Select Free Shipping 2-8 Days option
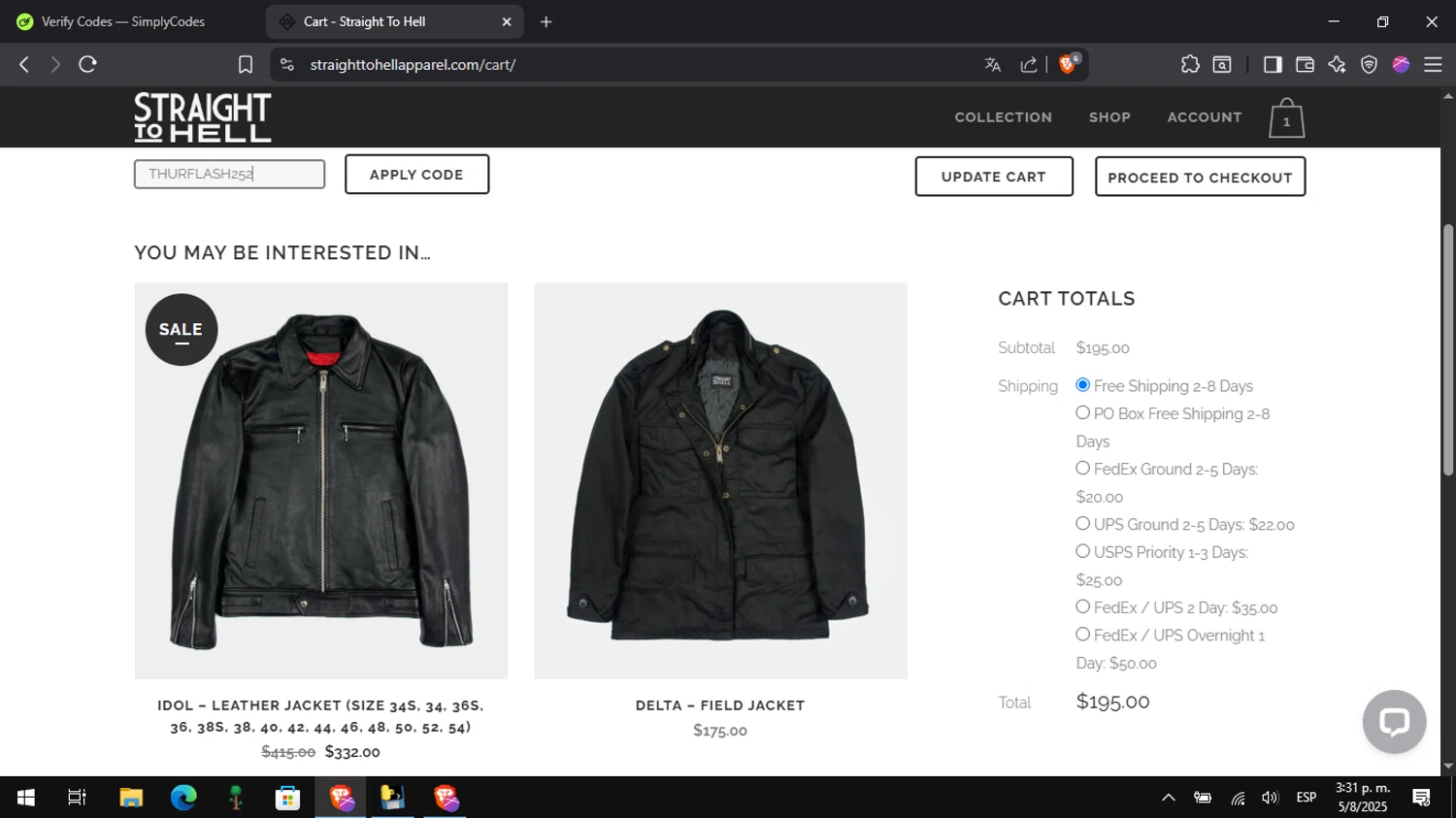This screenshot has width=1456, height=818. (1082, 385)
